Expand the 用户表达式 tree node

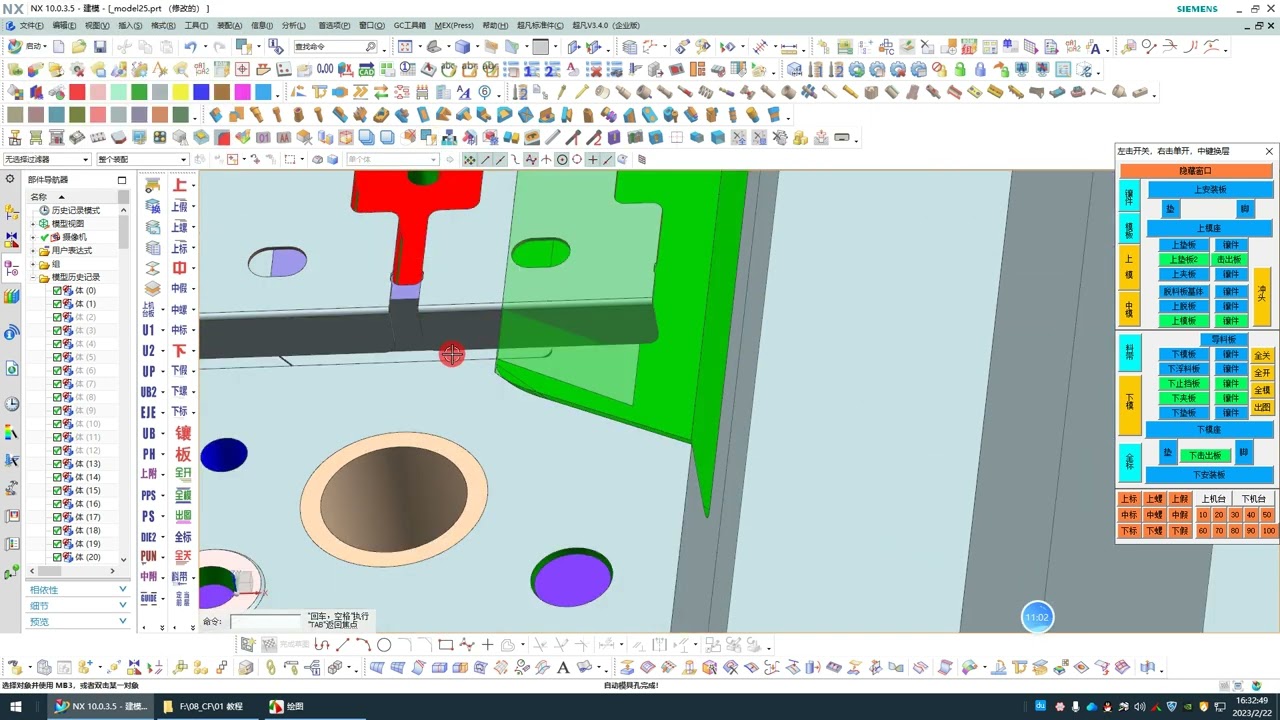[33, 251]
